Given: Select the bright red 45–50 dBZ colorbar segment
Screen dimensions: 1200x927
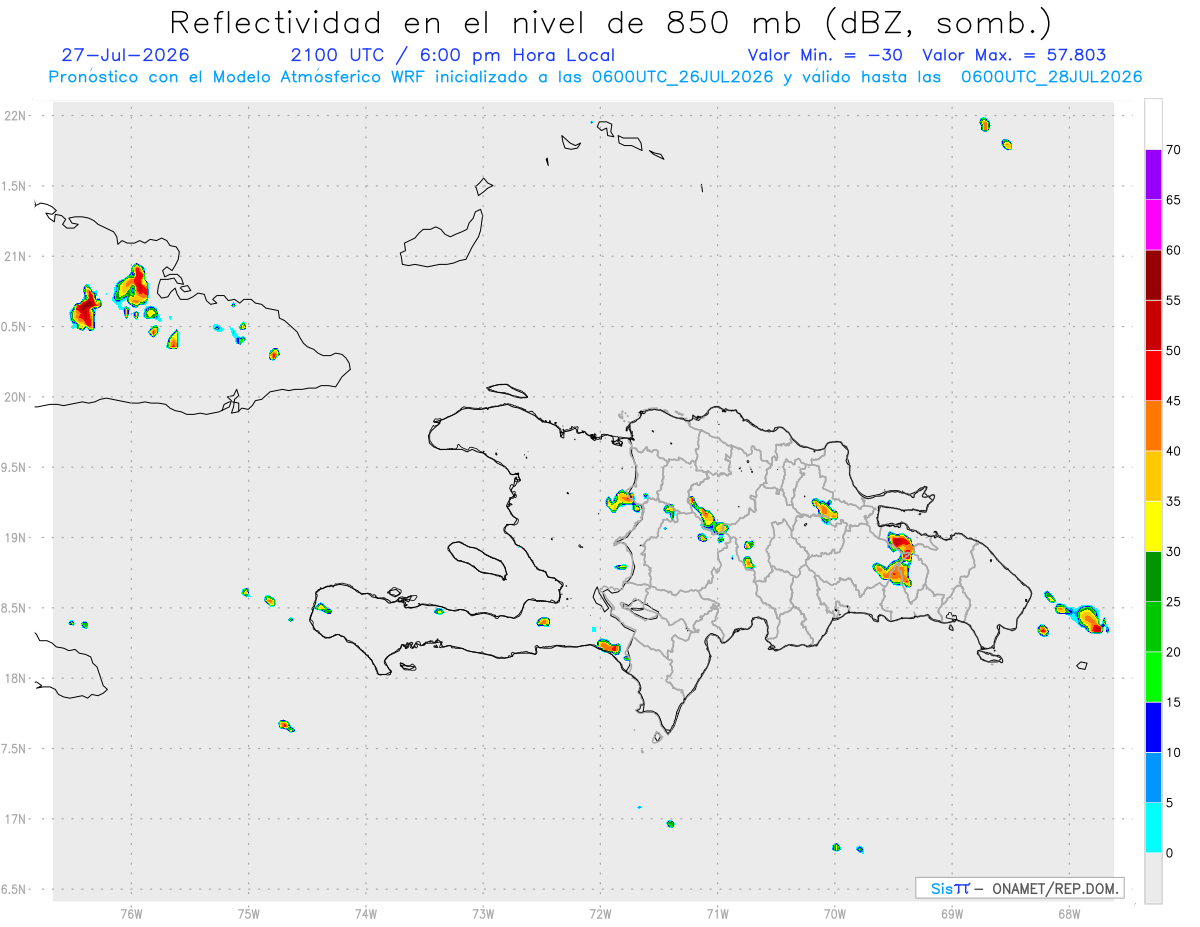Looking at the screenshot, I should [1153, 376].
